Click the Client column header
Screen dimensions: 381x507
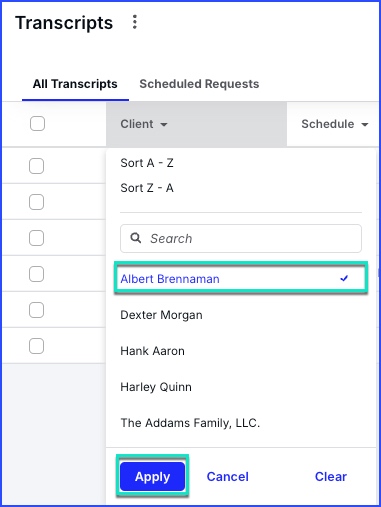196,124
